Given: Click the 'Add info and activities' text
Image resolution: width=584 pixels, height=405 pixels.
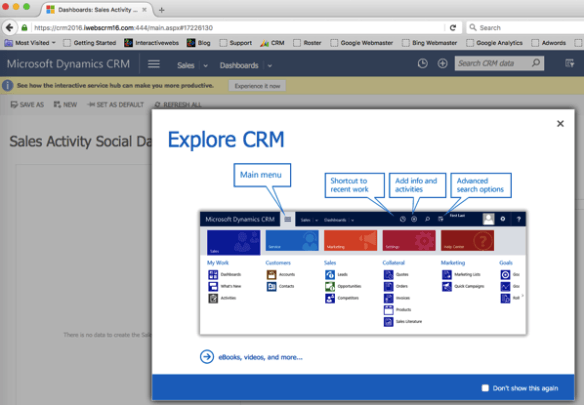Looking at the screenshot, I should pyautogui.click(x=416, y=185).
